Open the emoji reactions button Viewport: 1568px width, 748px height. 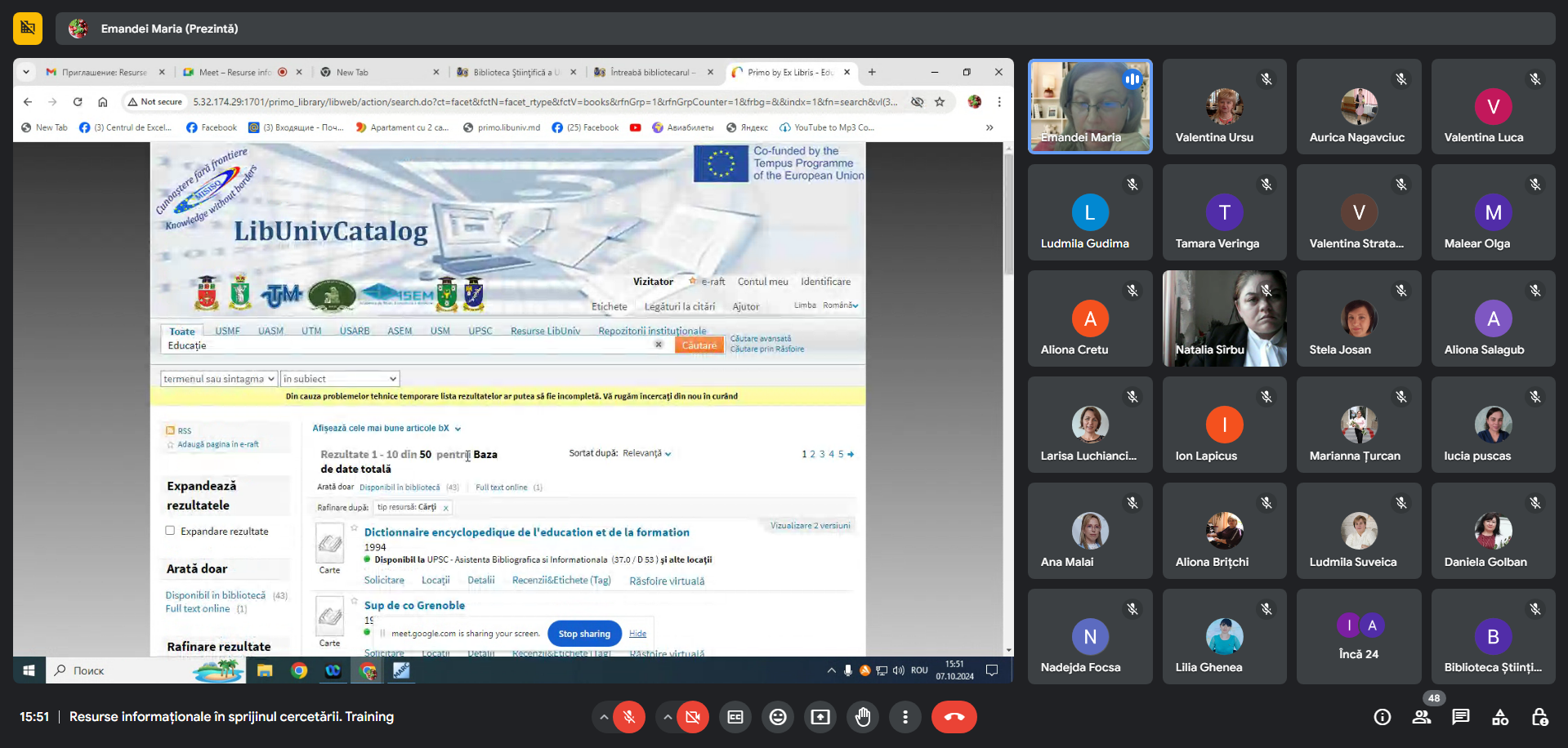click(x=778, y=717)
